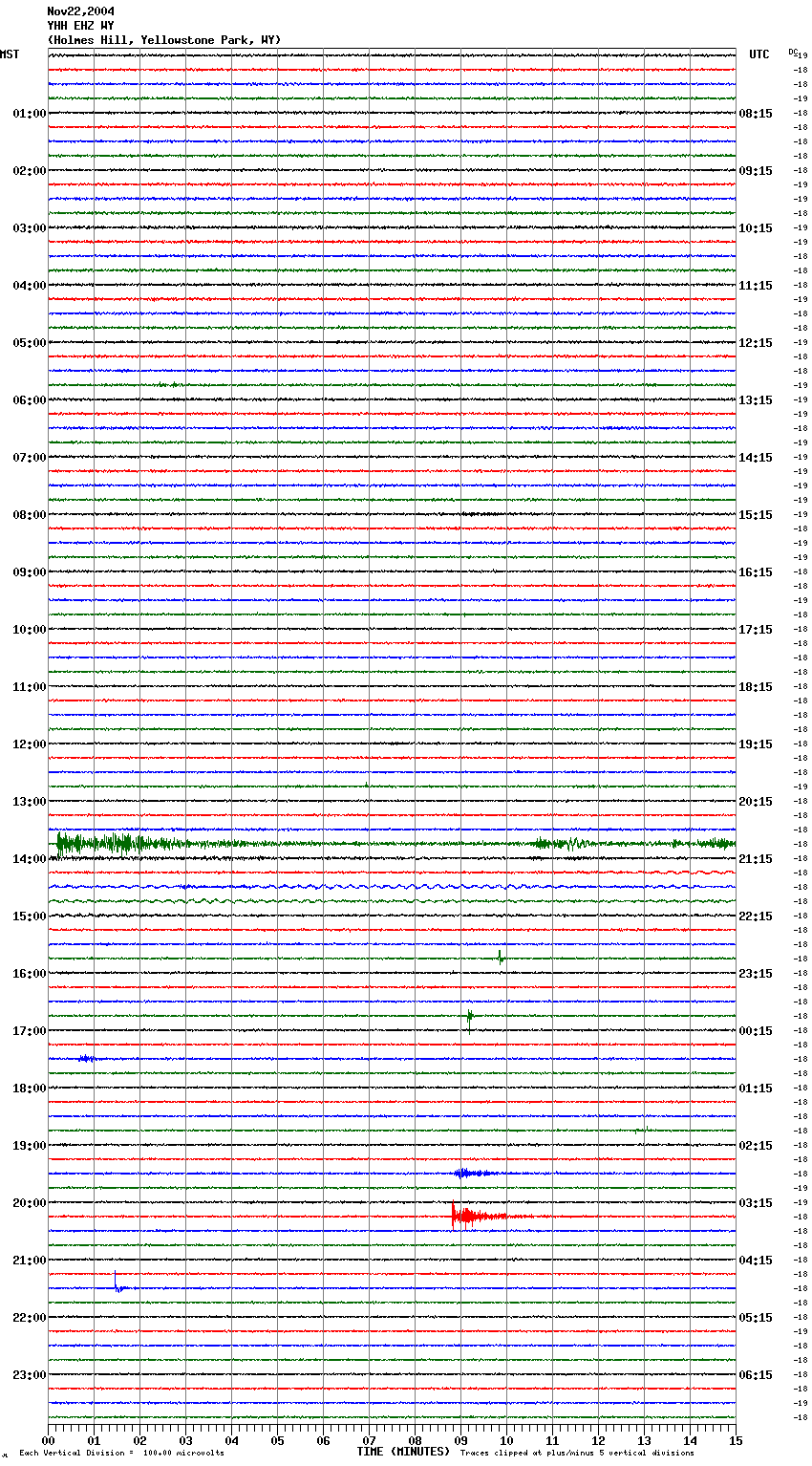Select the 19:00 MST row label

[x=29, y=1146]
